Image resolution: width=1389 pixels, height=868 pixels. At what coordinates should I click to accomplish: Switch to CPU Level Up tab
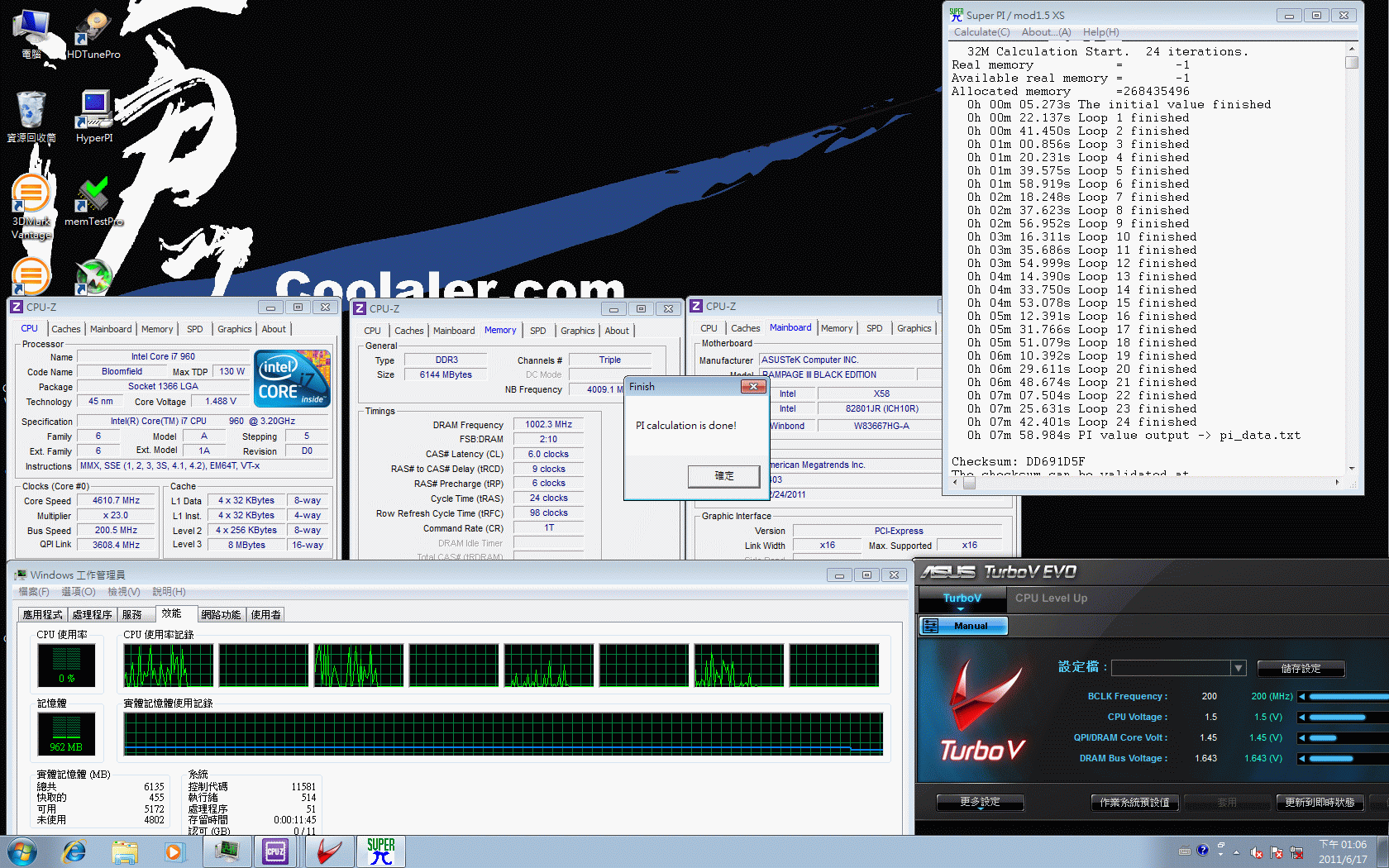[x=1051, y=598]
